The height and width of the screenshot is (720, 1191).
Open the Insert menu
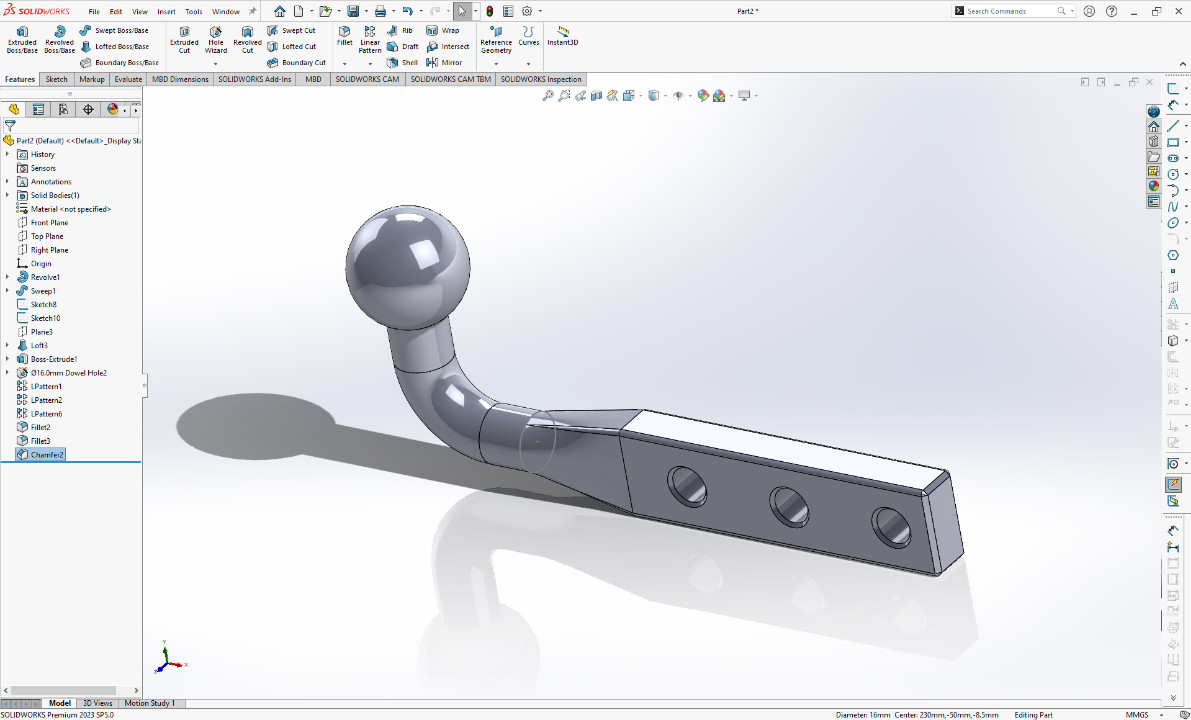click(x=166, y=11)
